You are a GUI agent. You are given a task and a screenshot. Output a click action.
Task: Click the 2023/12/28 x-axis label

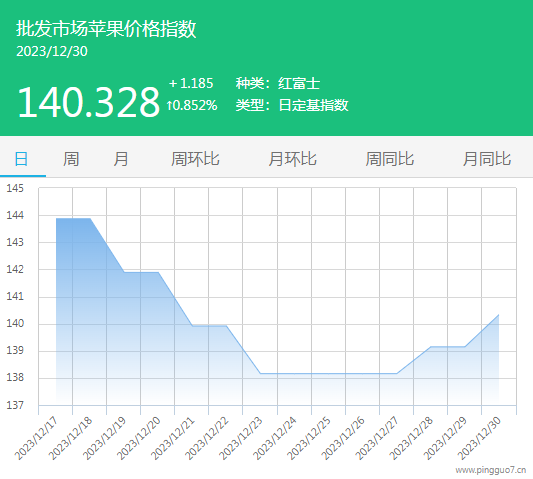[x=411, y=439]
